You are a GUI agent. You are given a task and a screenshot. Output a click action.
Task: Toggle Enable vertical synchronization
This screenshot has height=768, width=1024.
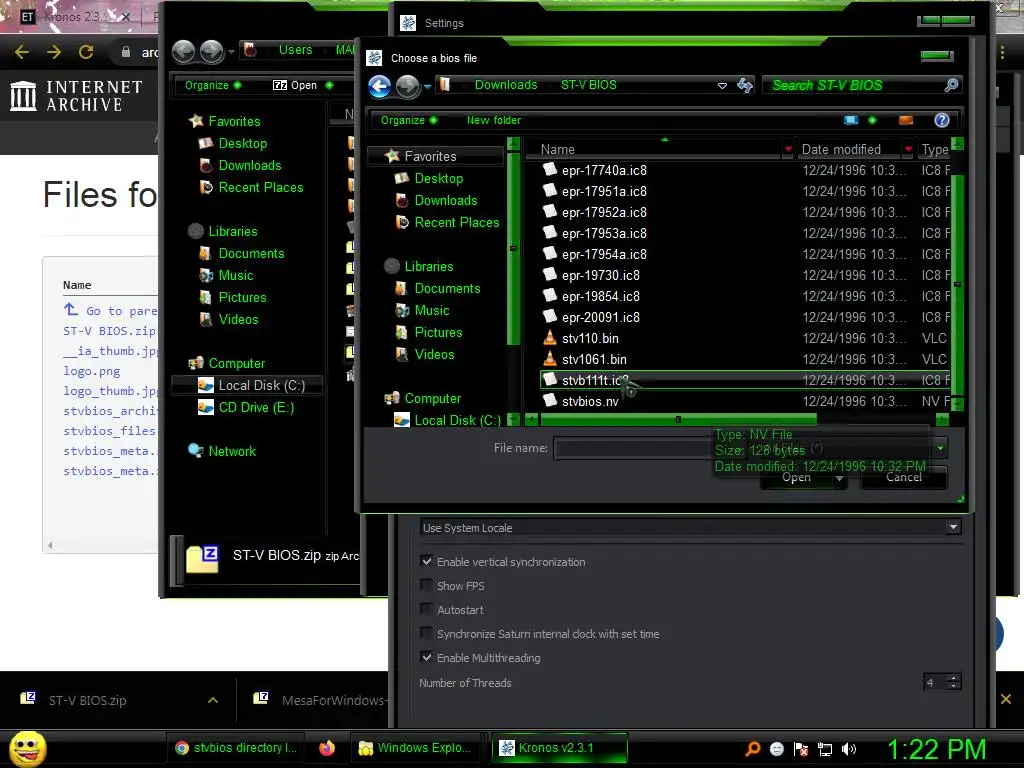[426, 561]
